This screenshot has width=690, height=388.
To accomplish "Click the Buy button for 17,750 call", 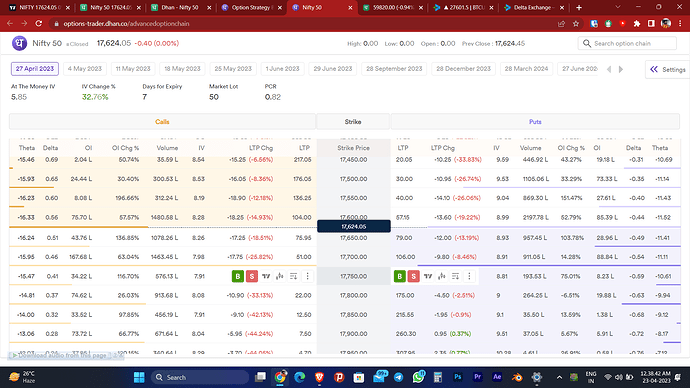I will tap(238, 276).
